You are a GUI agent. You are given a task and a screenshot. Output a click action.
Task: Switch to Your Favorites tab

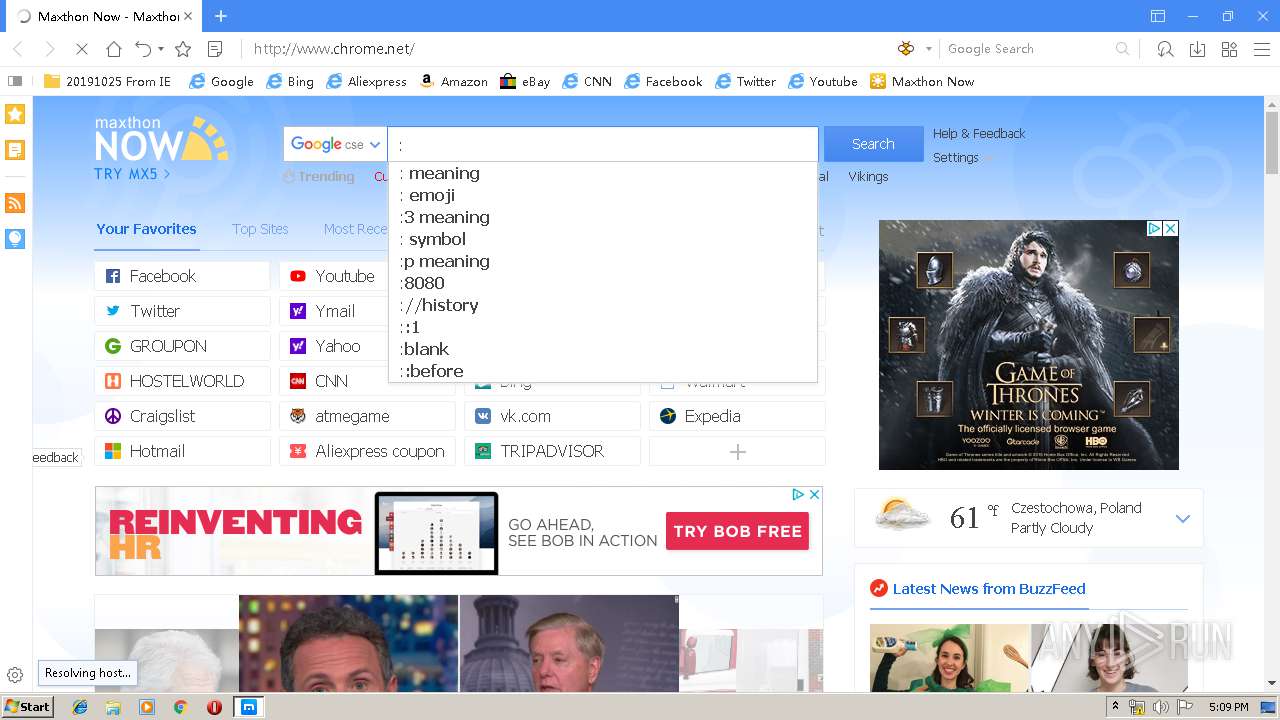pos(146,229)
